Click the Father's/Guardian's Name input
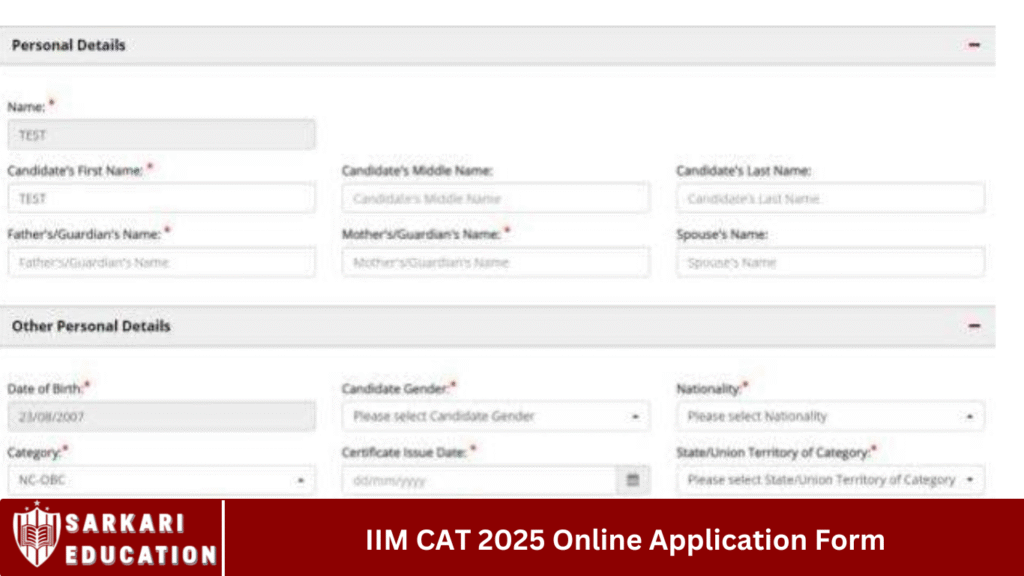Viewport: 1024px width, 576px height. point(161,263)
